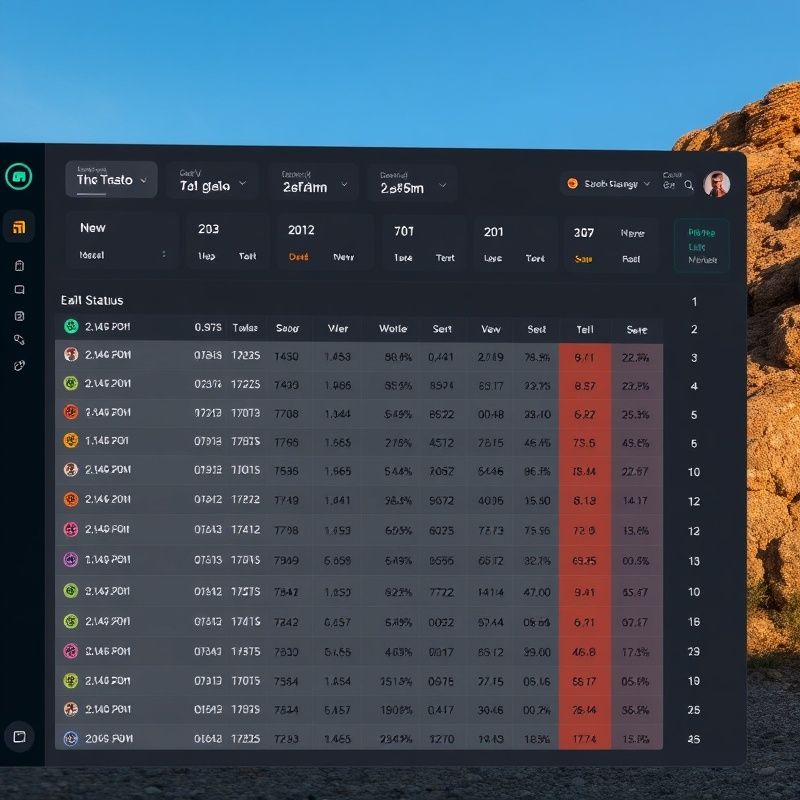Click the cell reading "17412"
Viewport: 800px width, 800px height.
point(246,530)
